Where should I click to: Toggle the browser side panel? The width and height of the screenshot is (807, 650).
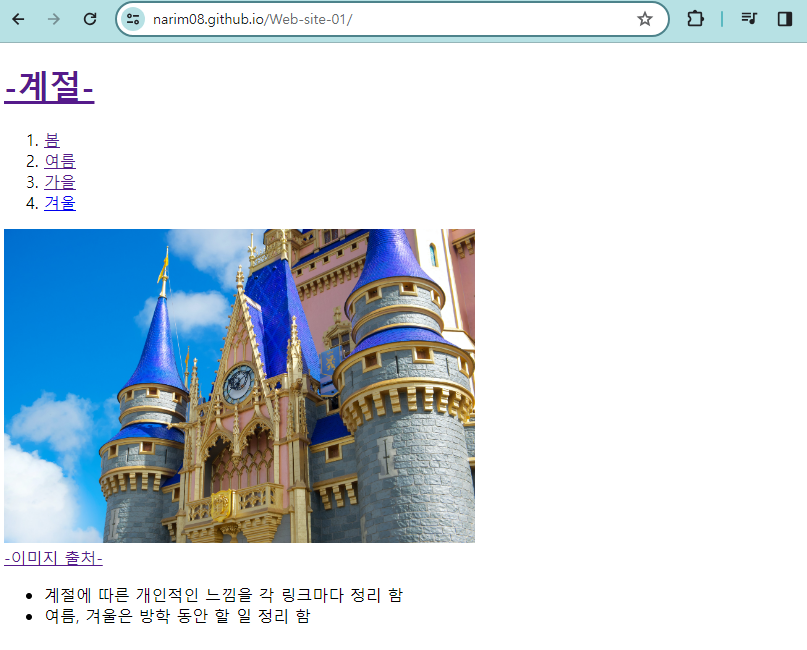(784, 19)
